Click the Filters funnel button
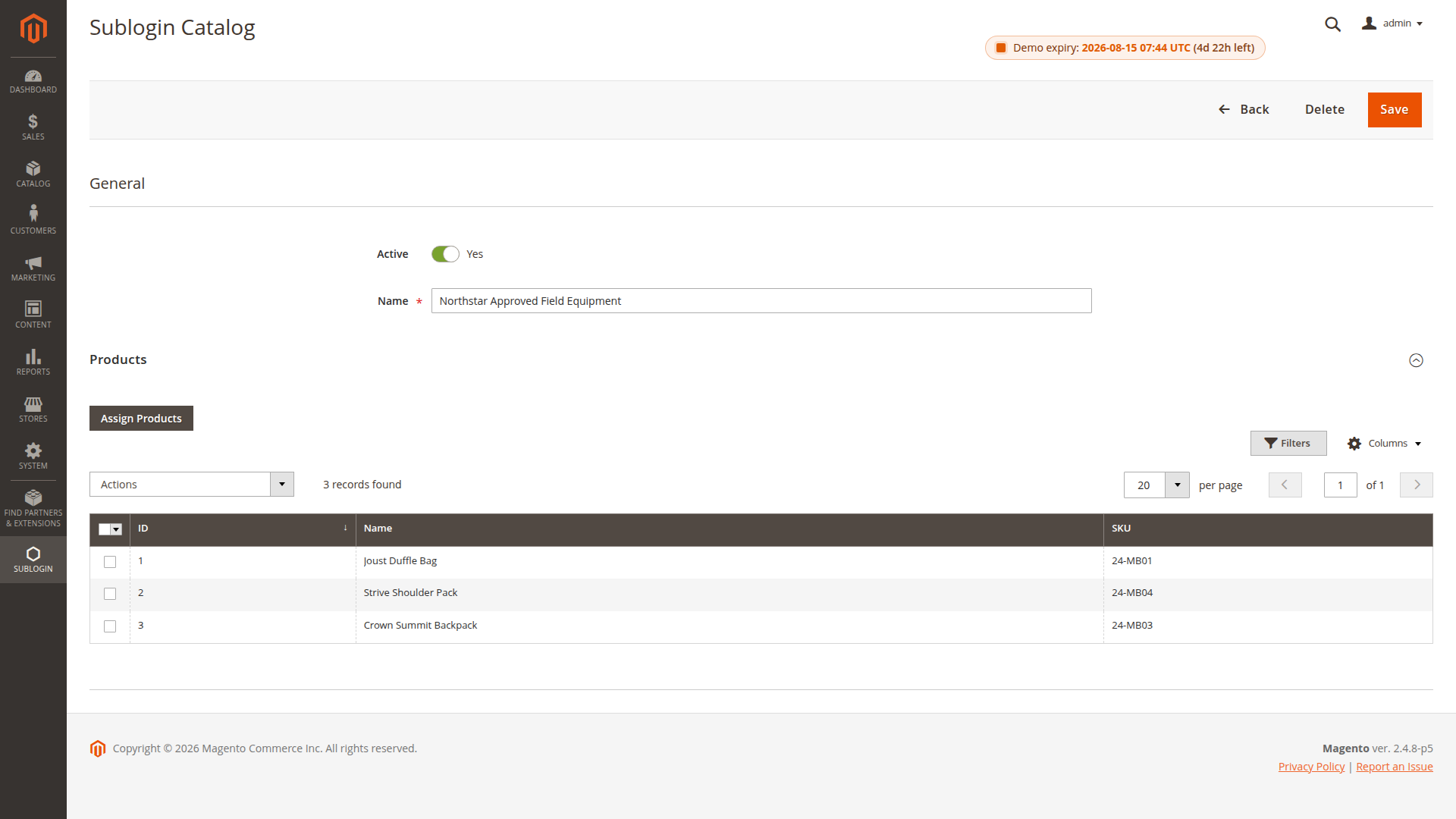The image size is (1456, 819). click(1288, 444)
